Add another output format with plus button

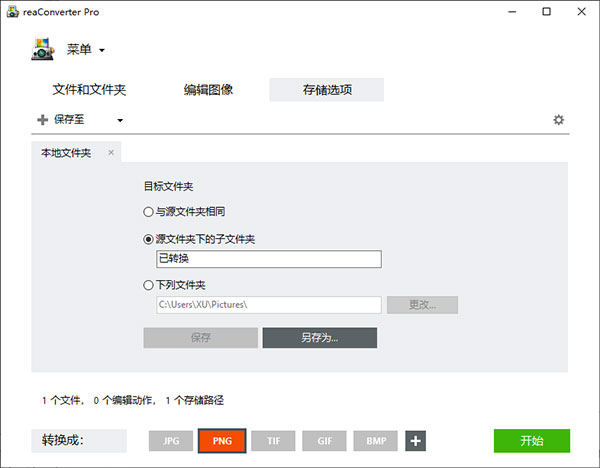point(416,441)
